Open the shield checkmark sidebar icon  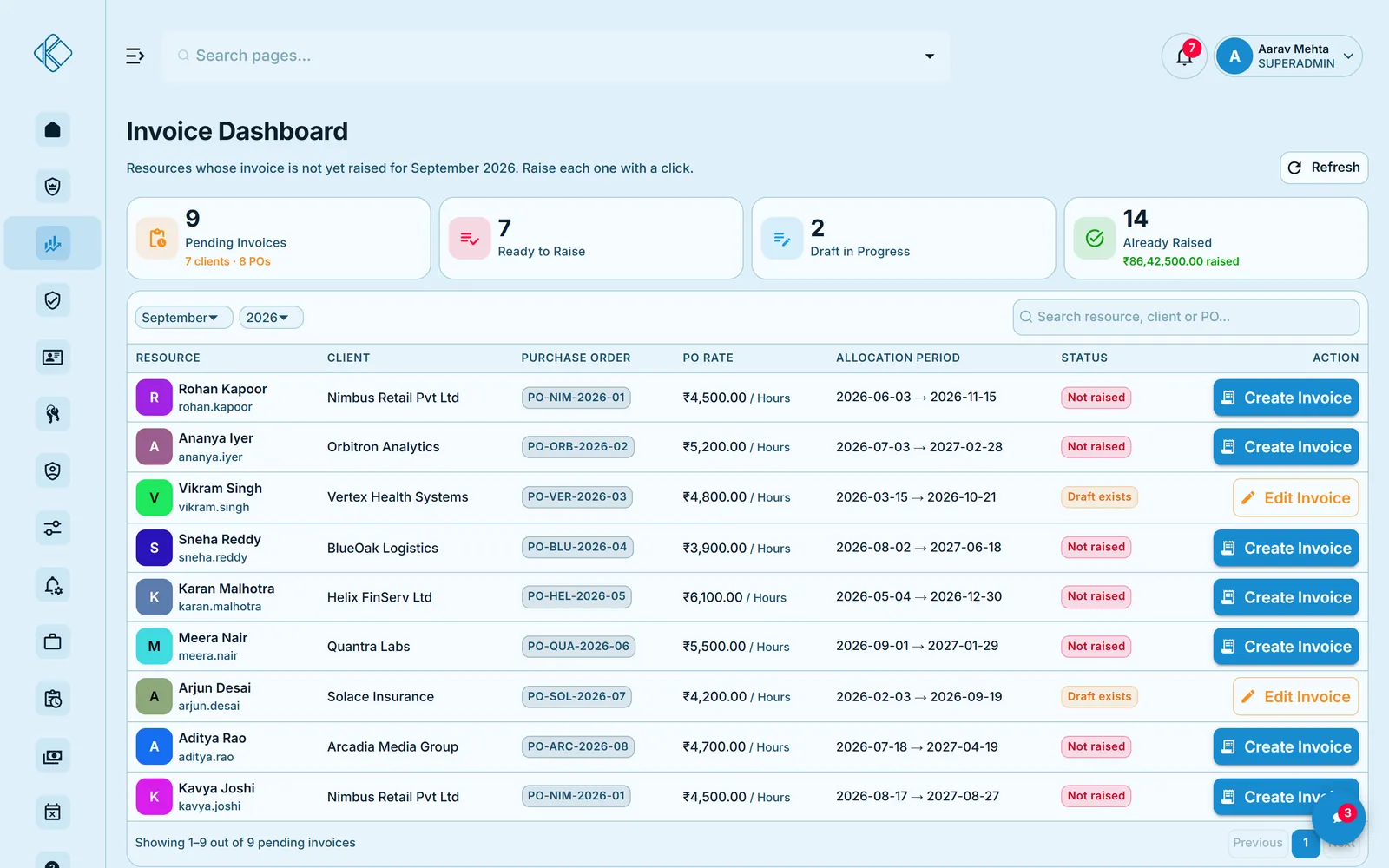pos(53,300)
